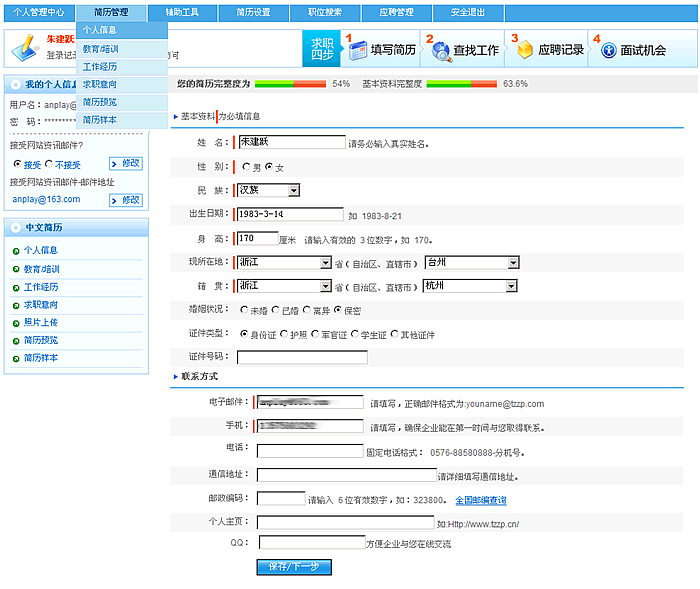Click the 证件号码 input field
The image size is (700, 589).
click(302, 357)
